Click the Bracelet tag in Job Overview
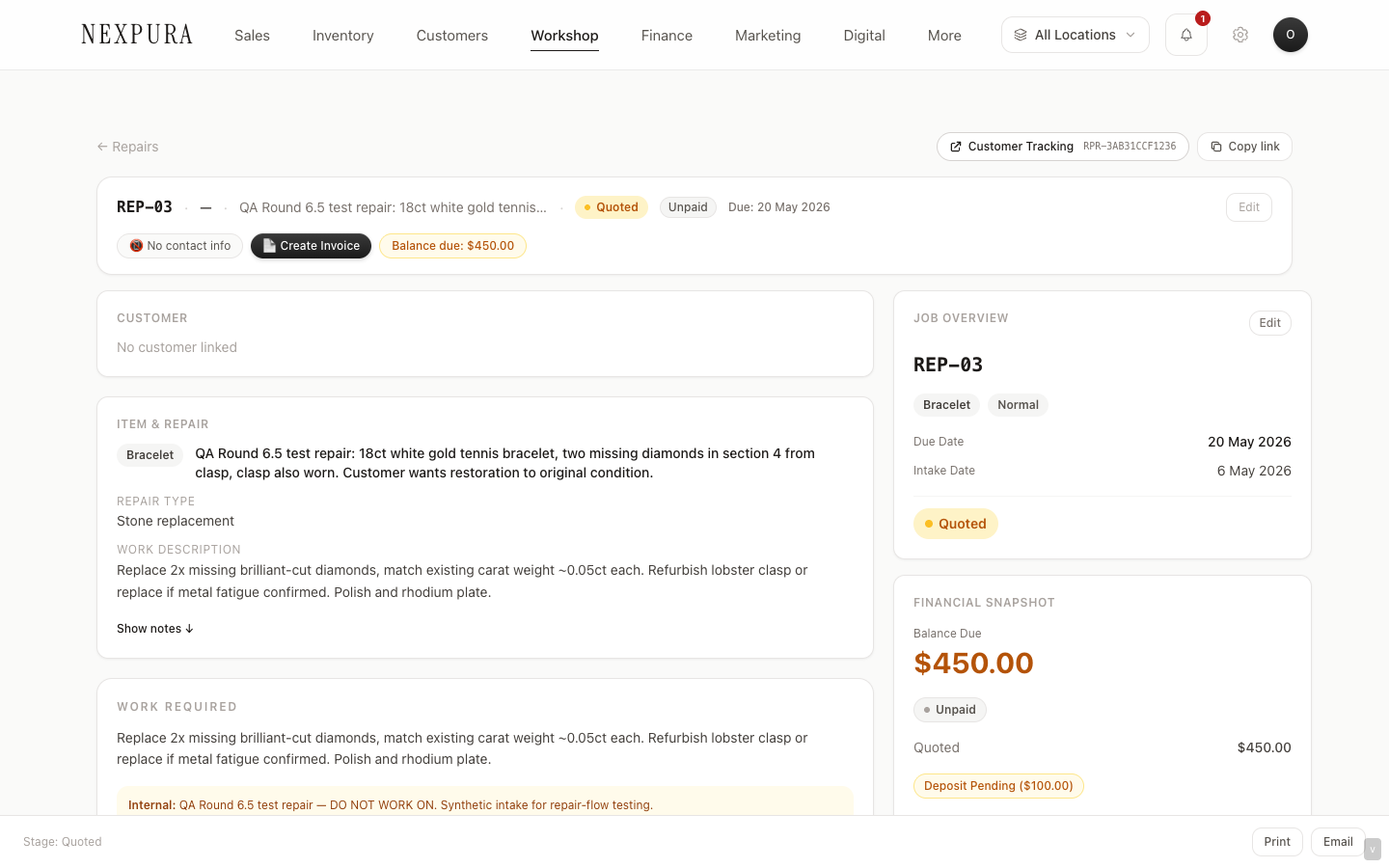The height and width of the screenshot is (868, 1389). [x=946, y=405]
